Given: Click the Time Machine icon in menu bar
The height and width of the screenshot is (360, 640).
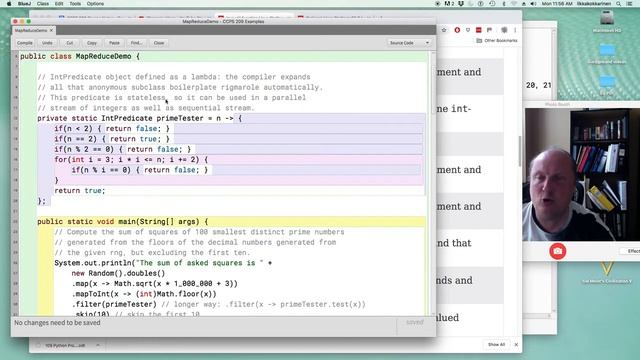Looking at the screenshot, I should pos(492,4).
